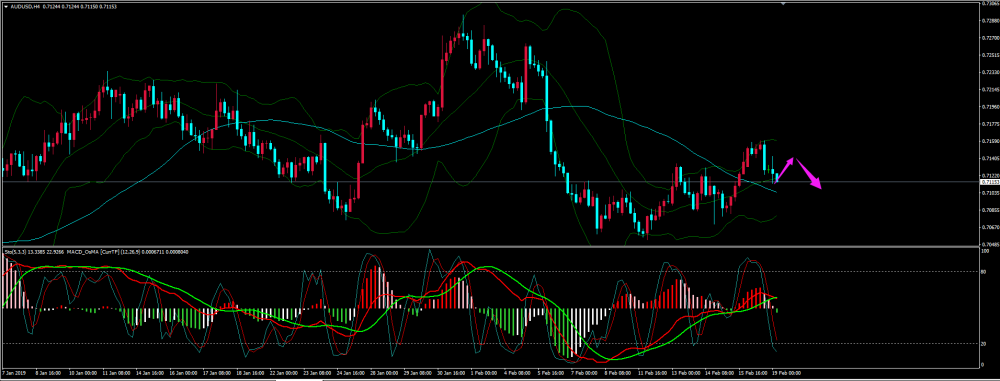Viewport: 1000px width, 381px height.
Task: Click the 7 Jan 2019 date label
Action: coord(15,373)
